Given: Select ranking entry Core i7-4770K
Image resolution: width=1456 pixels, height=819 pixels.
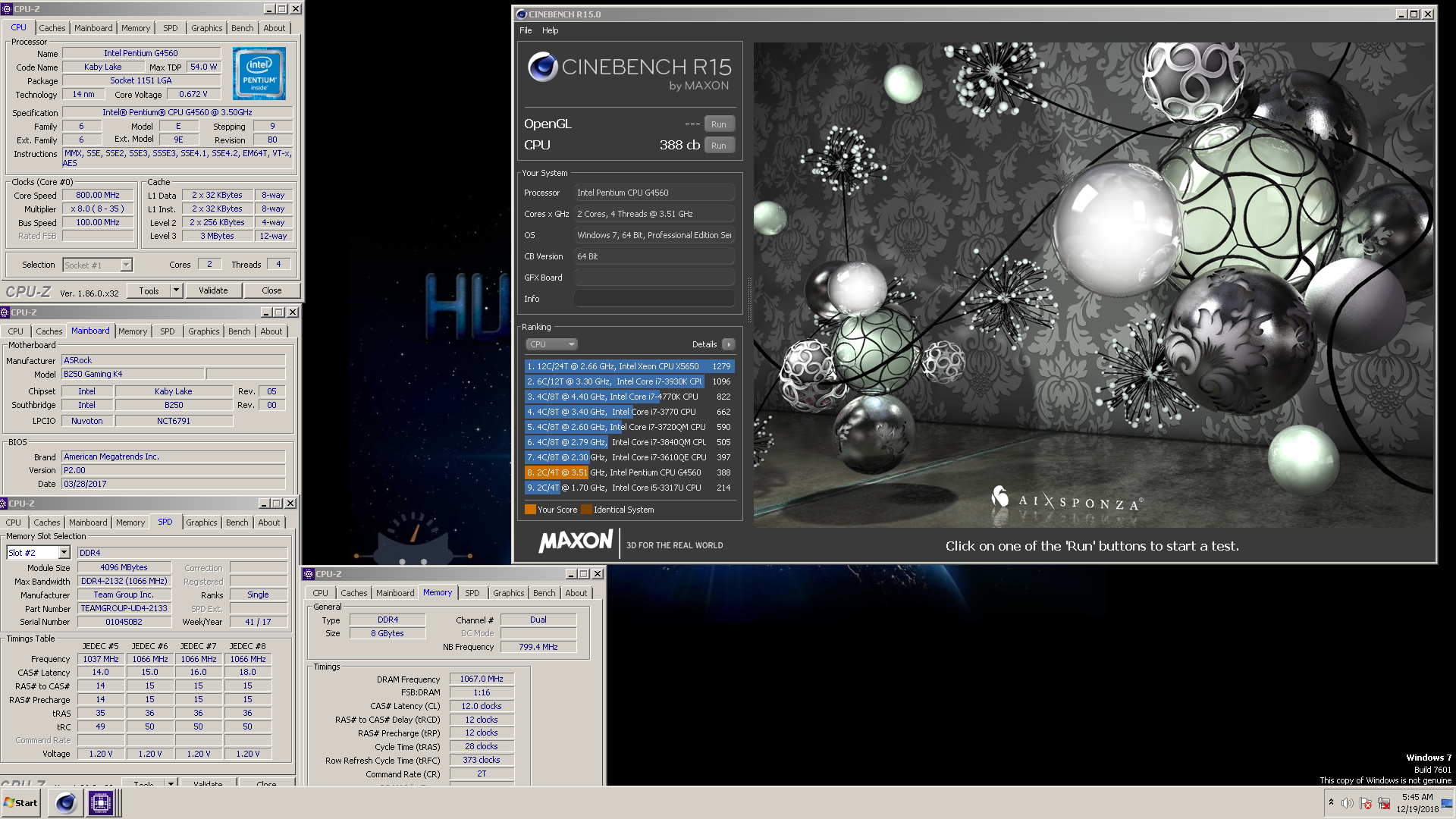Looking at the screenshot, I should pos(629,397).
